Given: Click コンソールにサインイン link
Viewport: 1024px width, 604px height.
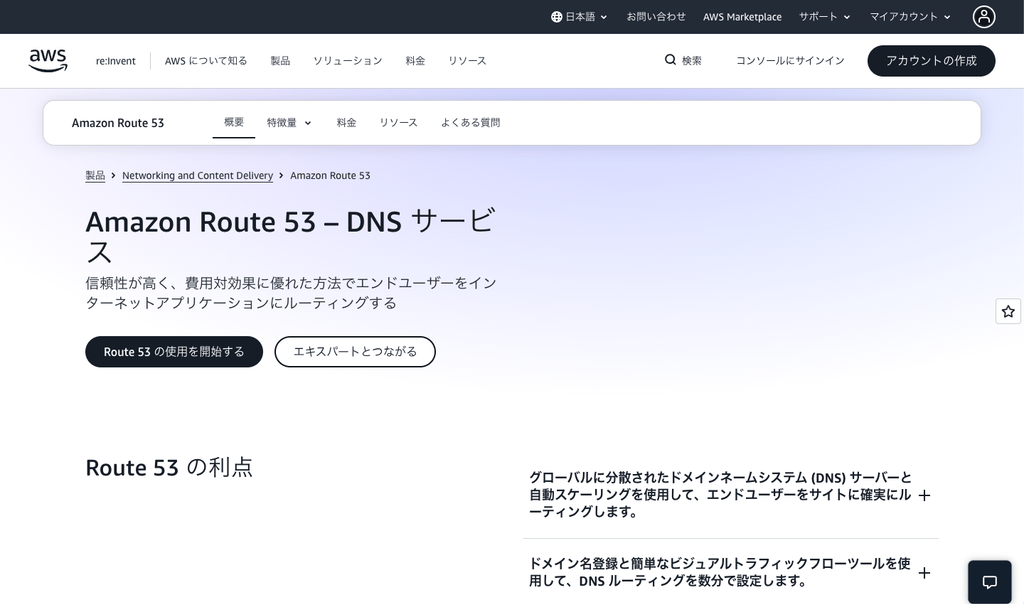Looking at the screenshot, I should tap(790, 61).
